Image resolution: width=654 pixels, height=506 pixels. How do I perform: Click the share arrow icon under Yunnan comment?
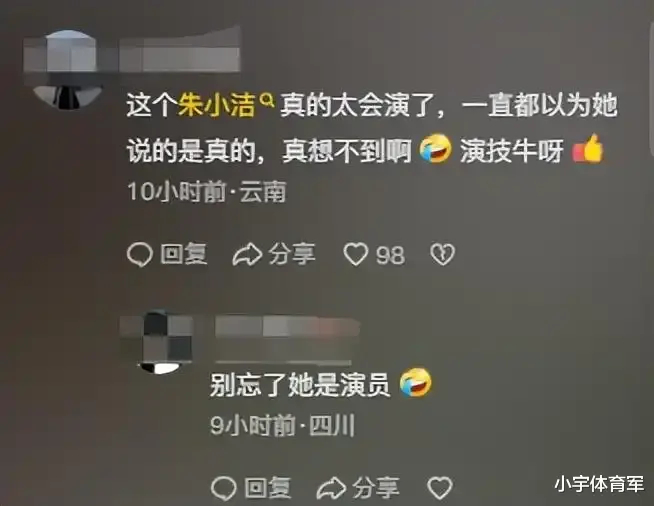247,254
